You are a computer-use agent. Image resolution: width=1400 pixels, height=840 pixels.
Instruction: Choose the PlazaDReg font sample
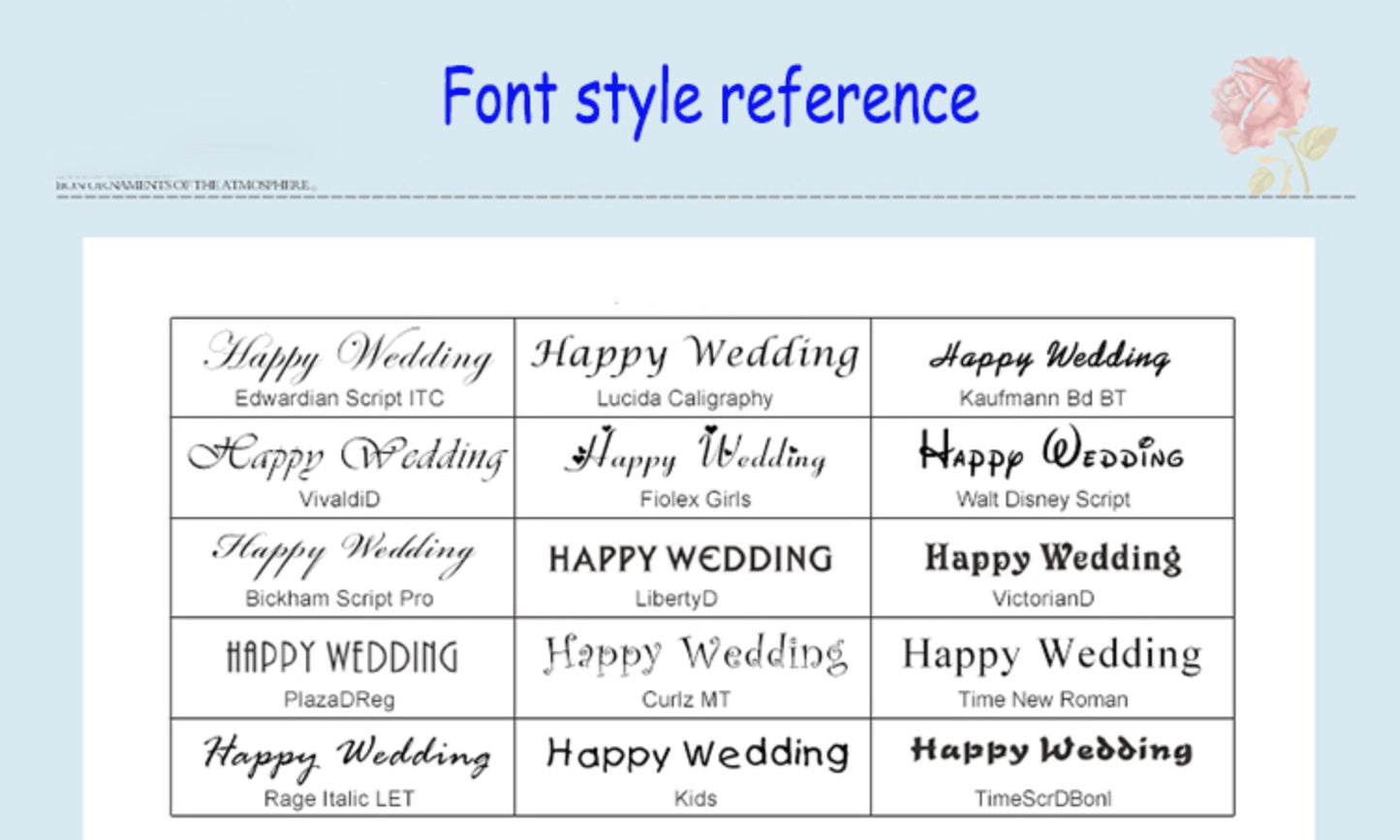click(341, 657)
